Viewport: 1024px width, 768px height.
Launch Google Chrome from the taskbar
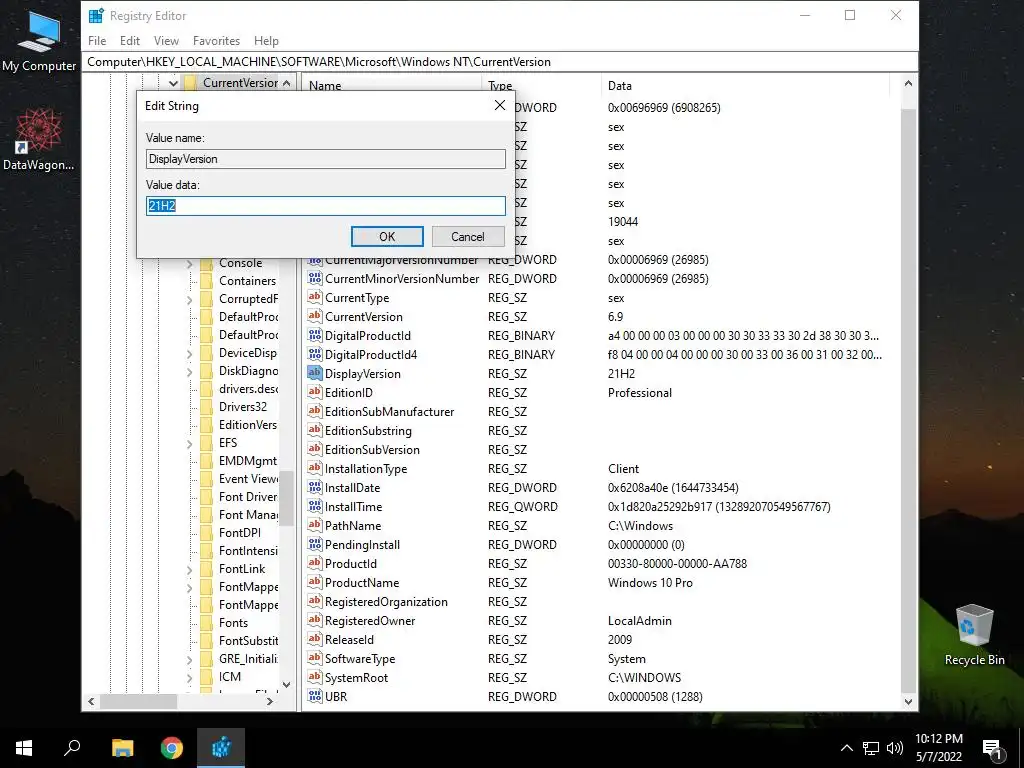tap(172, 748)
